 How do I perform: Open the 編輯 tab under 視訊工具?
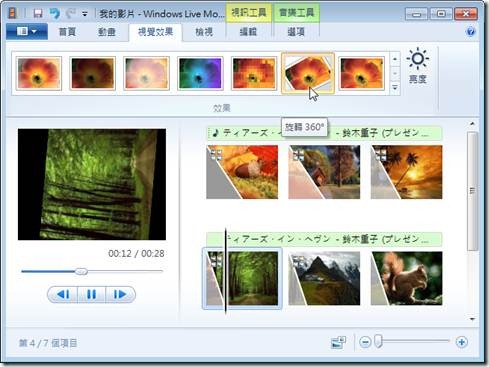pyautogui.click(x=248, y=32)
